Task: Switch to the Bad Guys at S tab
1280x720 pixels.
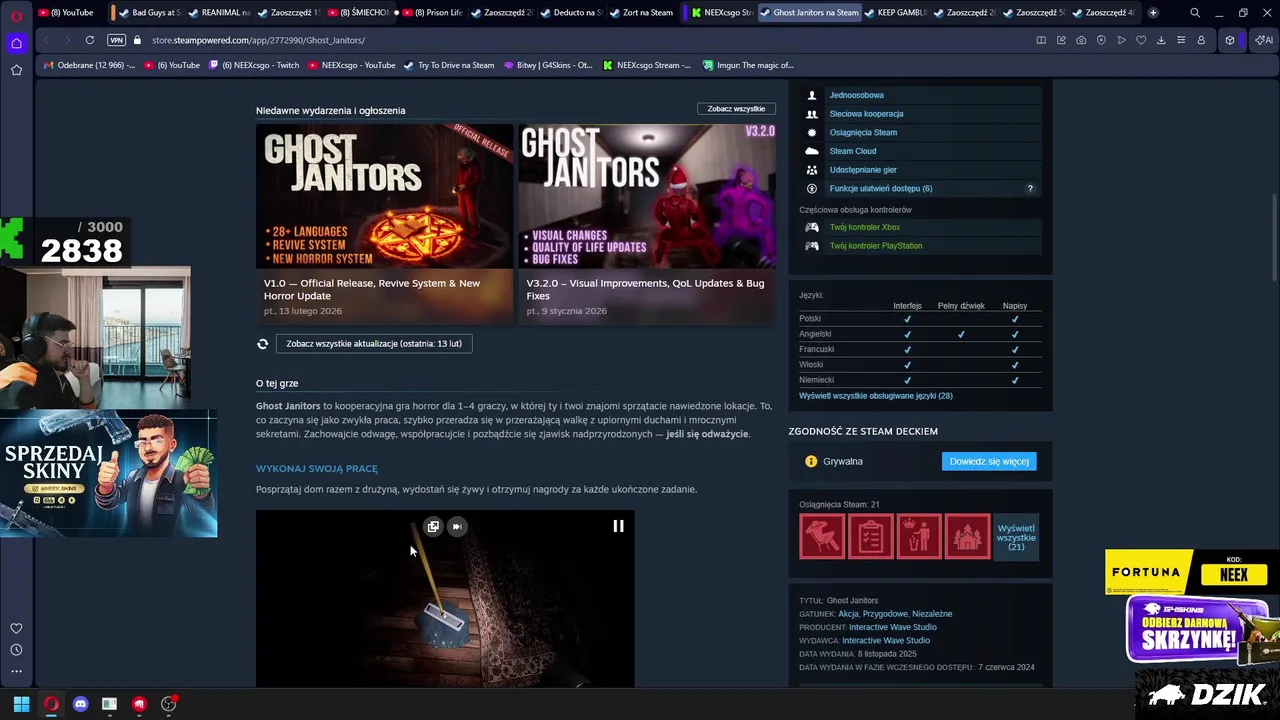Action: [x=148, y=13]
